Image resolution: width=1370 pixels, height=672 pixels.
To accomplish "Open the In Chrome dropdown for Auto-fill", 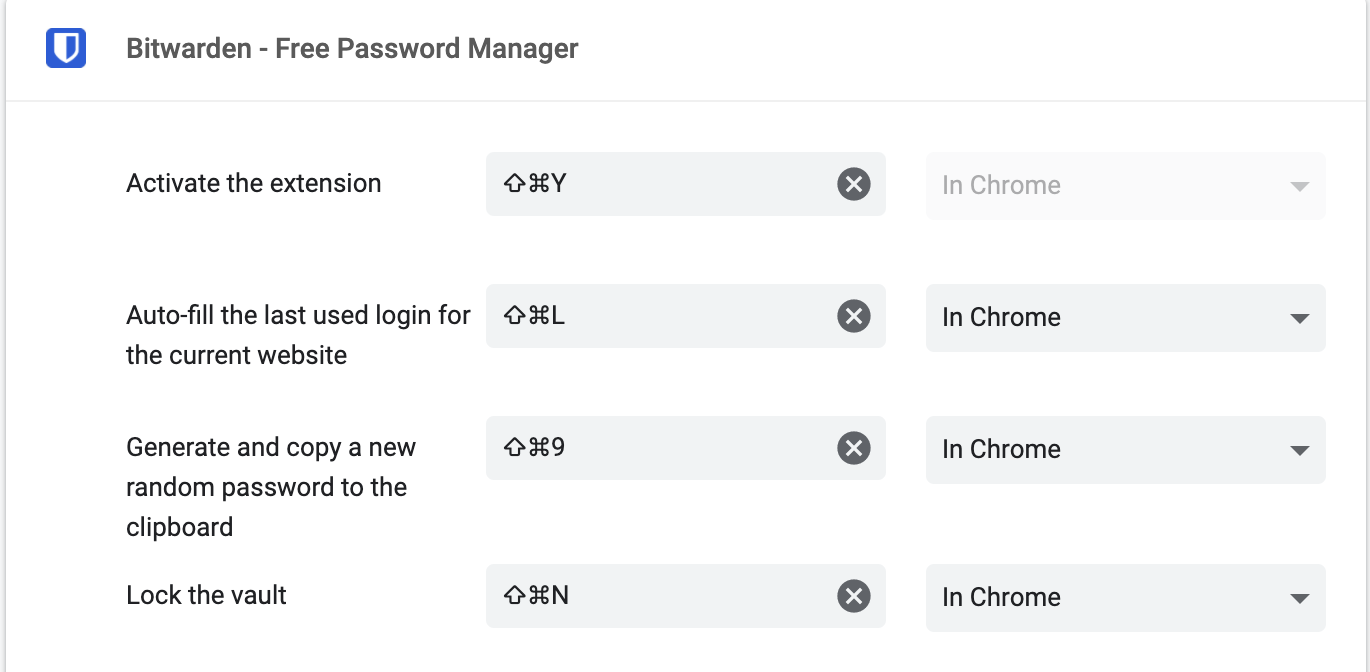I will point(1125,318).
